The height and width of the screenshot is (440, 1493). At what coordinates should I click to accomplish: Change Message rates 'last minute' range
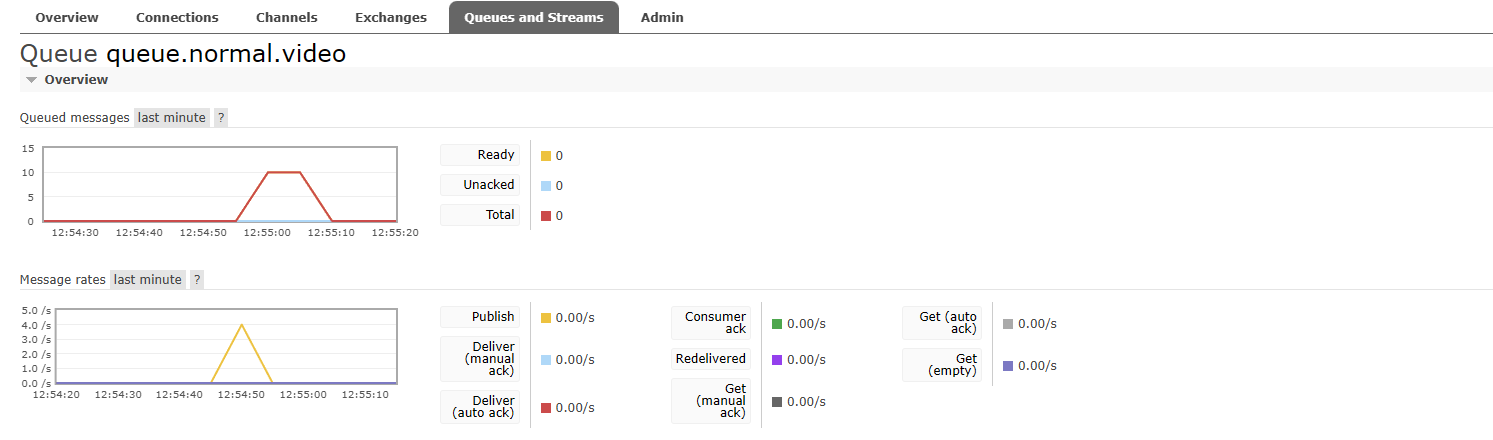[x=148, y=279]
